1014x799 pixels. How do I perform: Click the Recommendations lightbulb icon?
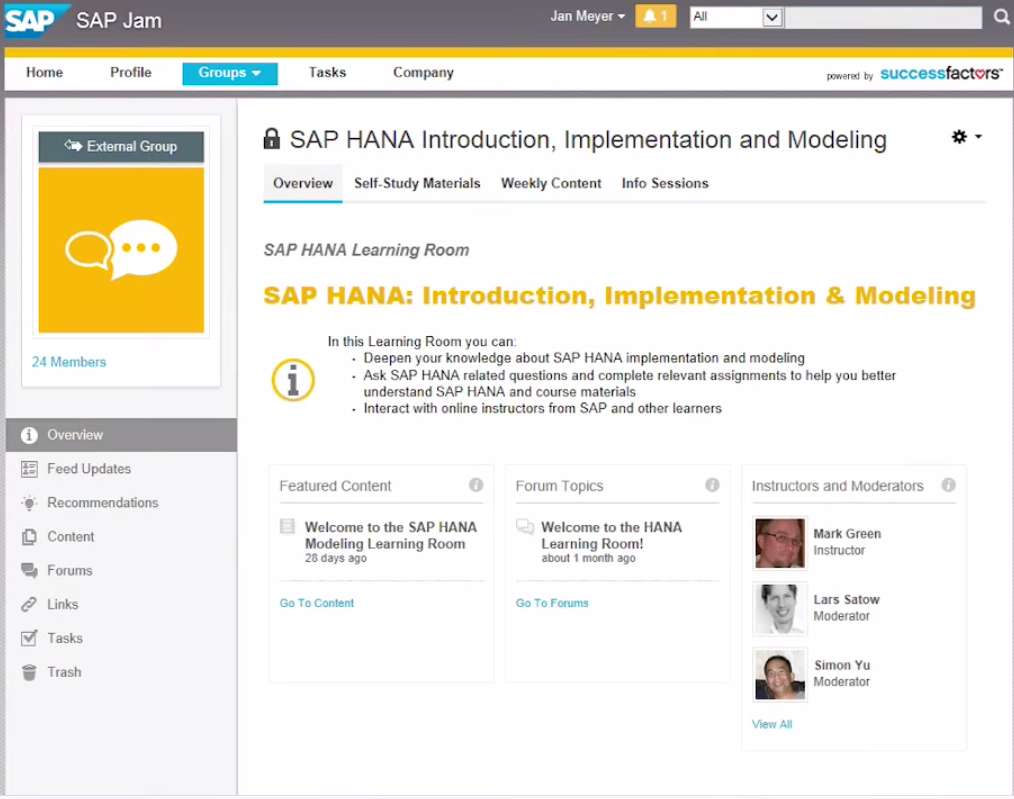[29, 503]
